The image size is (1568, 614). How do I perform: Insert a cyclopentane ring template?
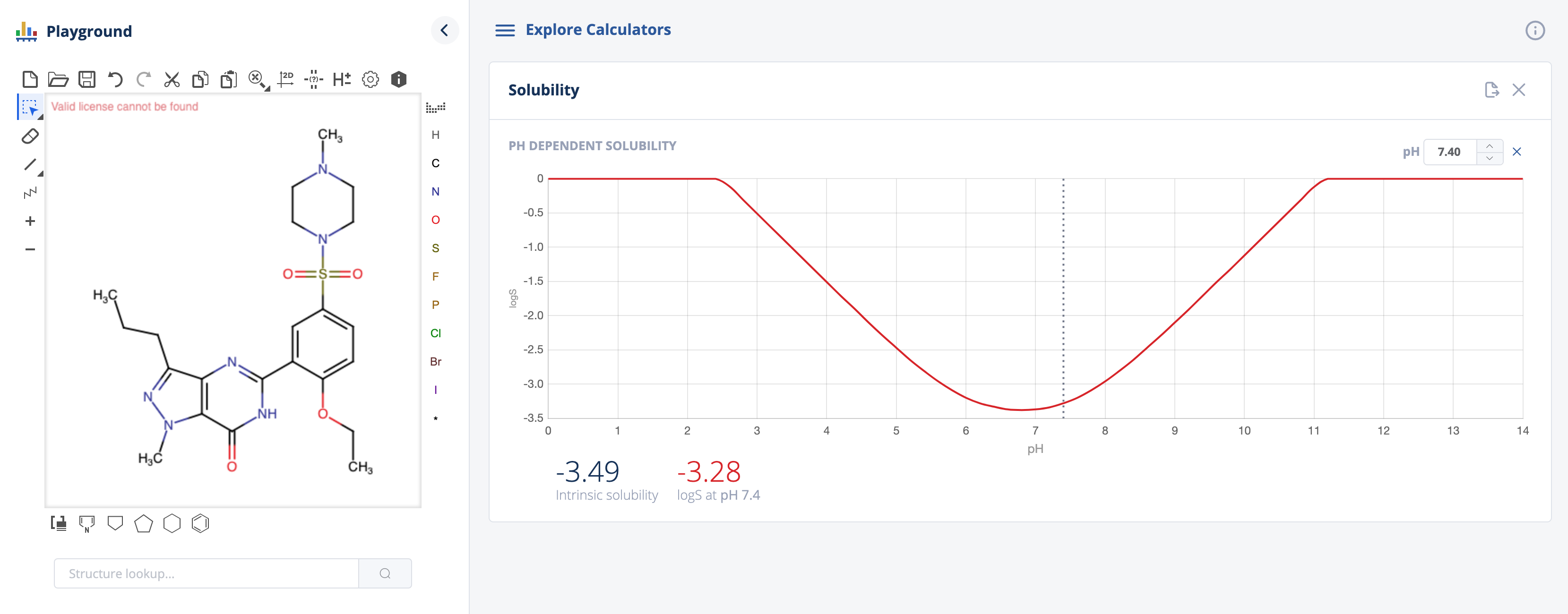point(144,523)
